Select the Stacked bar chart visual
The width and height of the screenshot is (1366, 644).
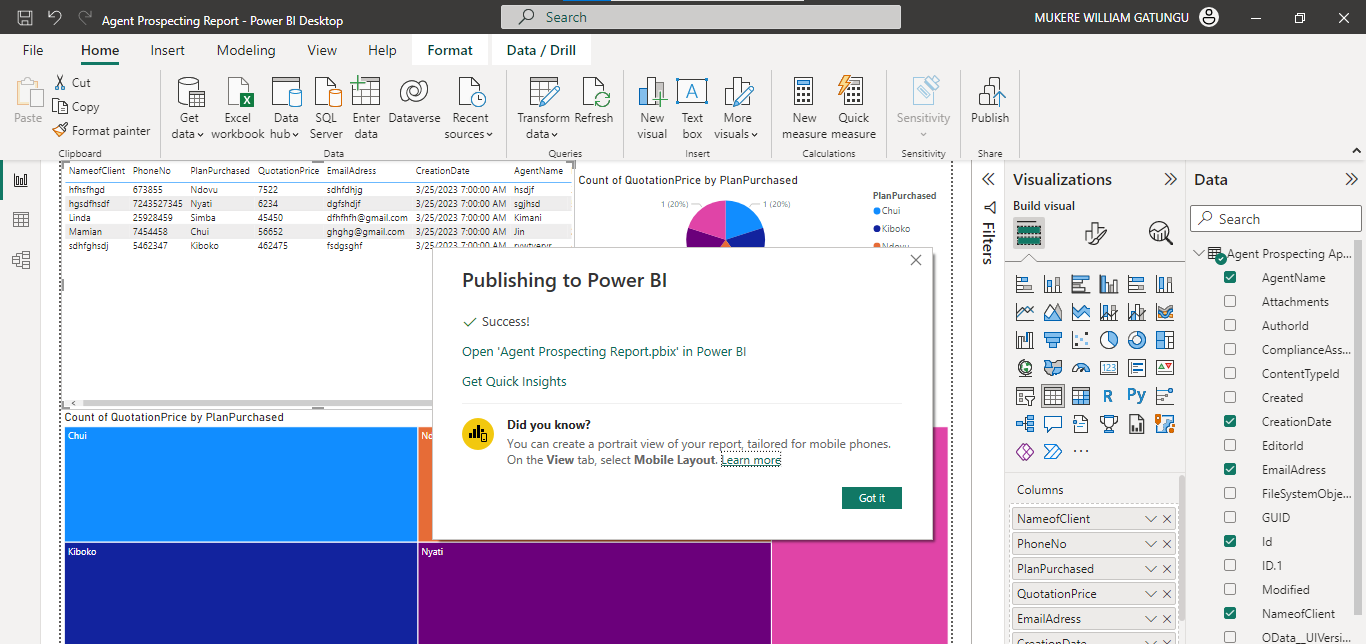[x=1025, y=284]
